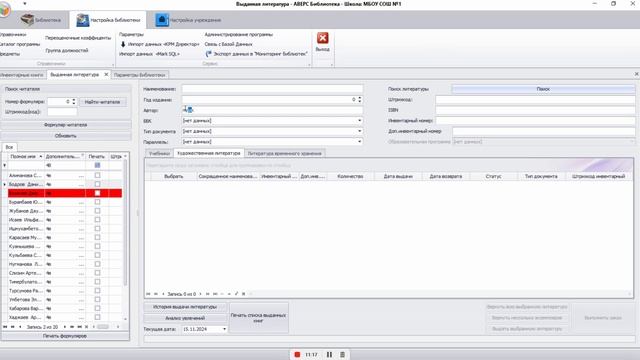The height and width of the screenshot is (360, 640).
Task: Click the Найти читателя button
Action: (102, 102)
